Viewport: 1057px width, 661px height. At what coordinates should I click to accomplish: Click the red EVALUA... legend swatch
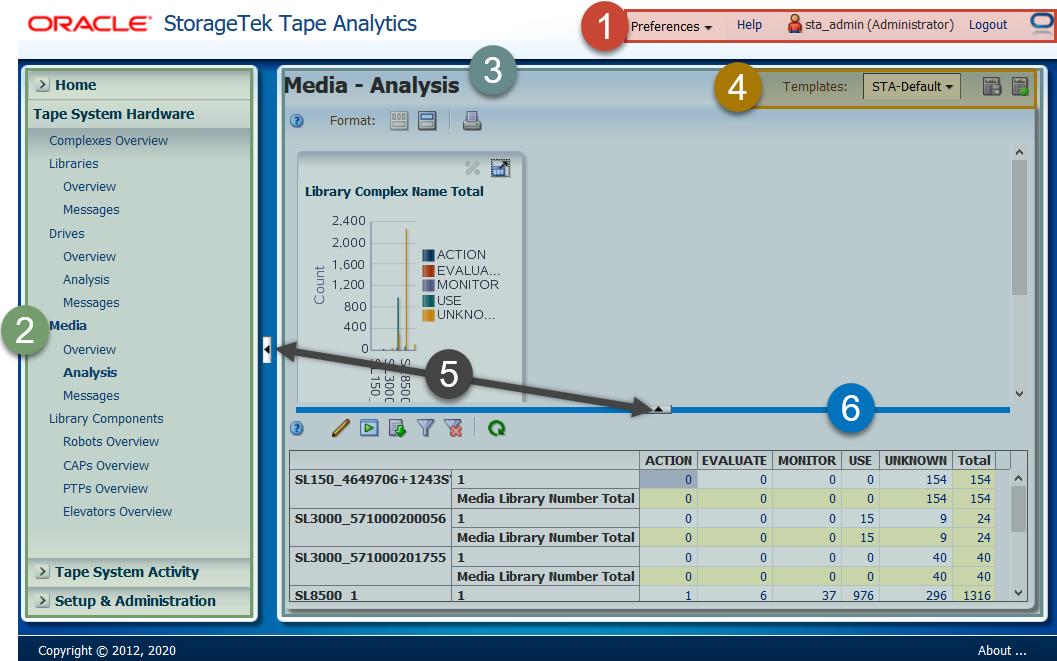click(428, 270)
